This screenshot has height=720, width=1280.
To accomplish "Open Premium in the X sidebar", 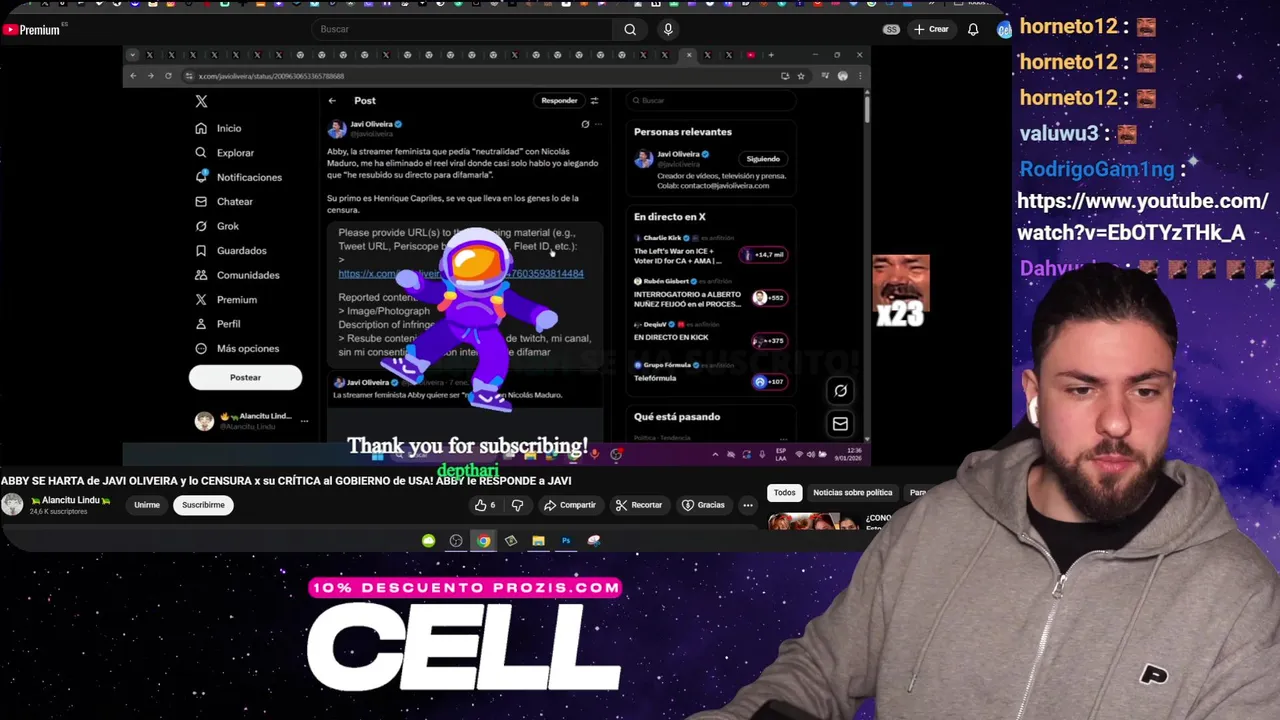I will coord(226,300).
